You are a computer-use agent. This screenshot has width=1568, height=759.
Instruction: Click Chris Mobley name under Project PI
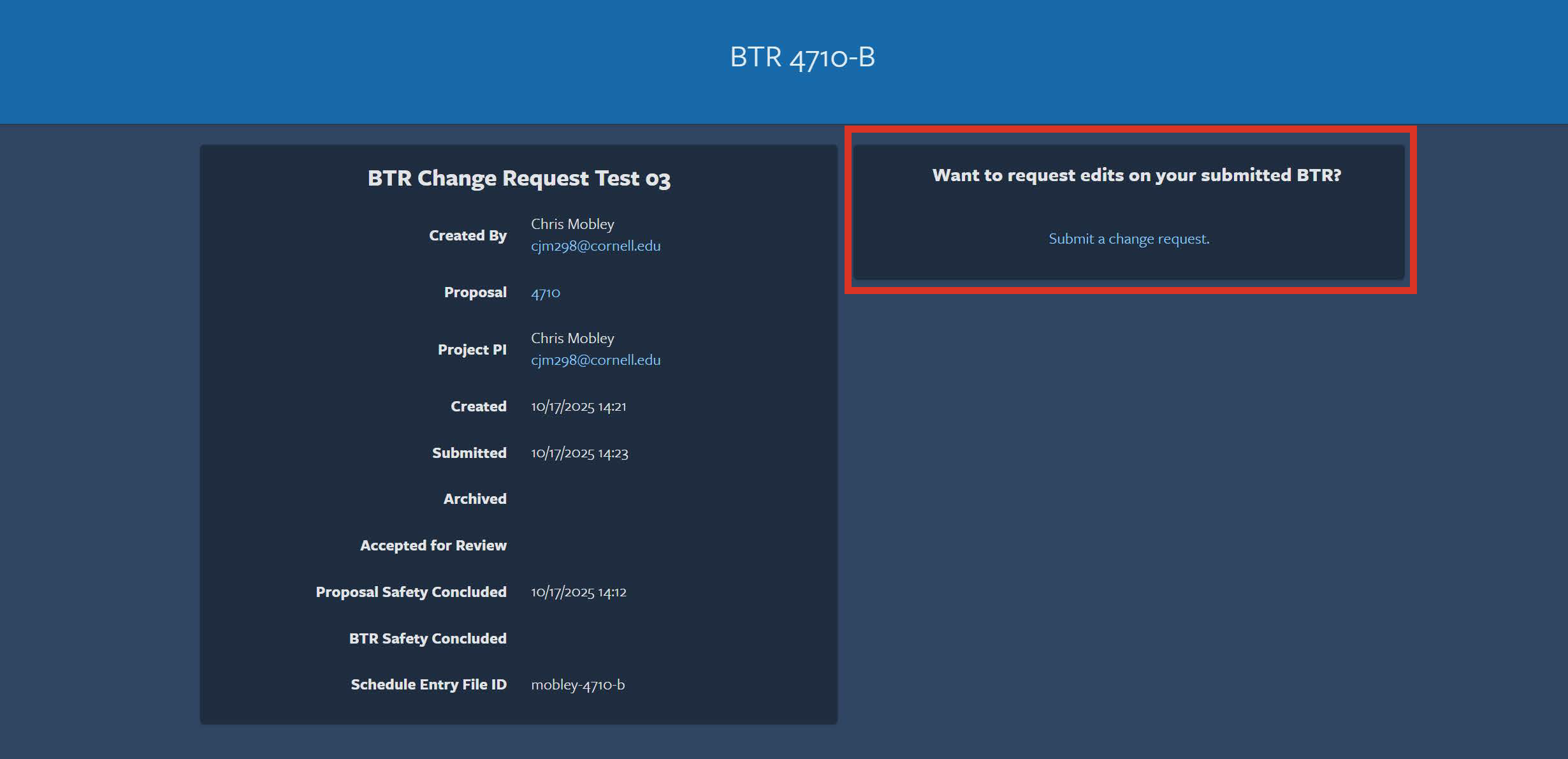pos(572,338)
